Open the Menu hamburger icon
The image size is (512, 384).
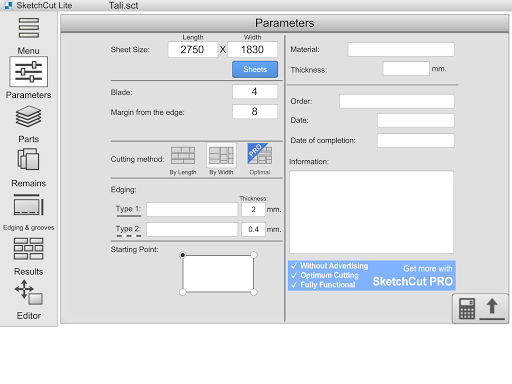(x=29, y=28)
